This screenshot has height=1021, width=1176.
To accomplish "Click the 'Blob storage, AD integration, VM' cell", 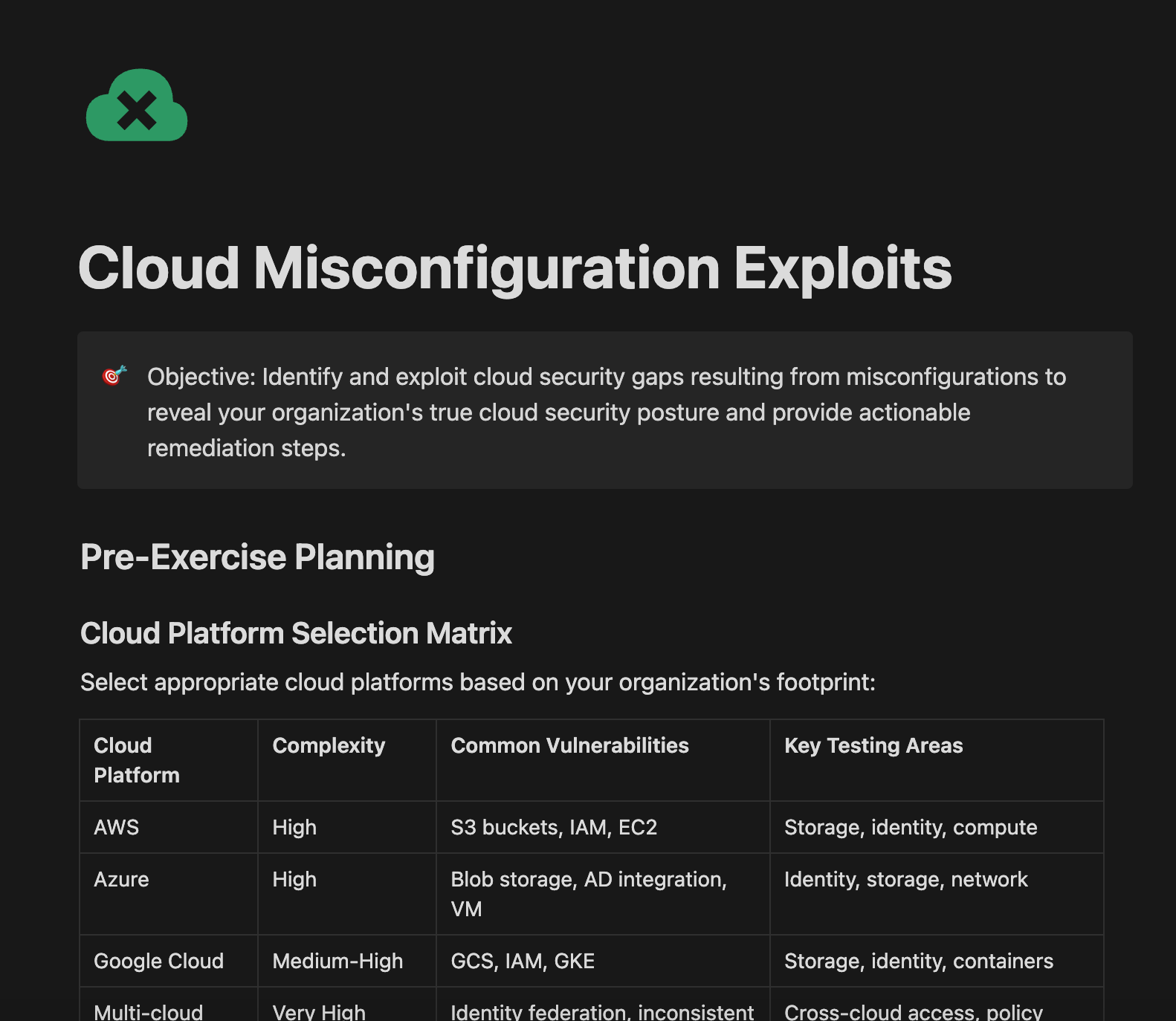I will (603, 894).
